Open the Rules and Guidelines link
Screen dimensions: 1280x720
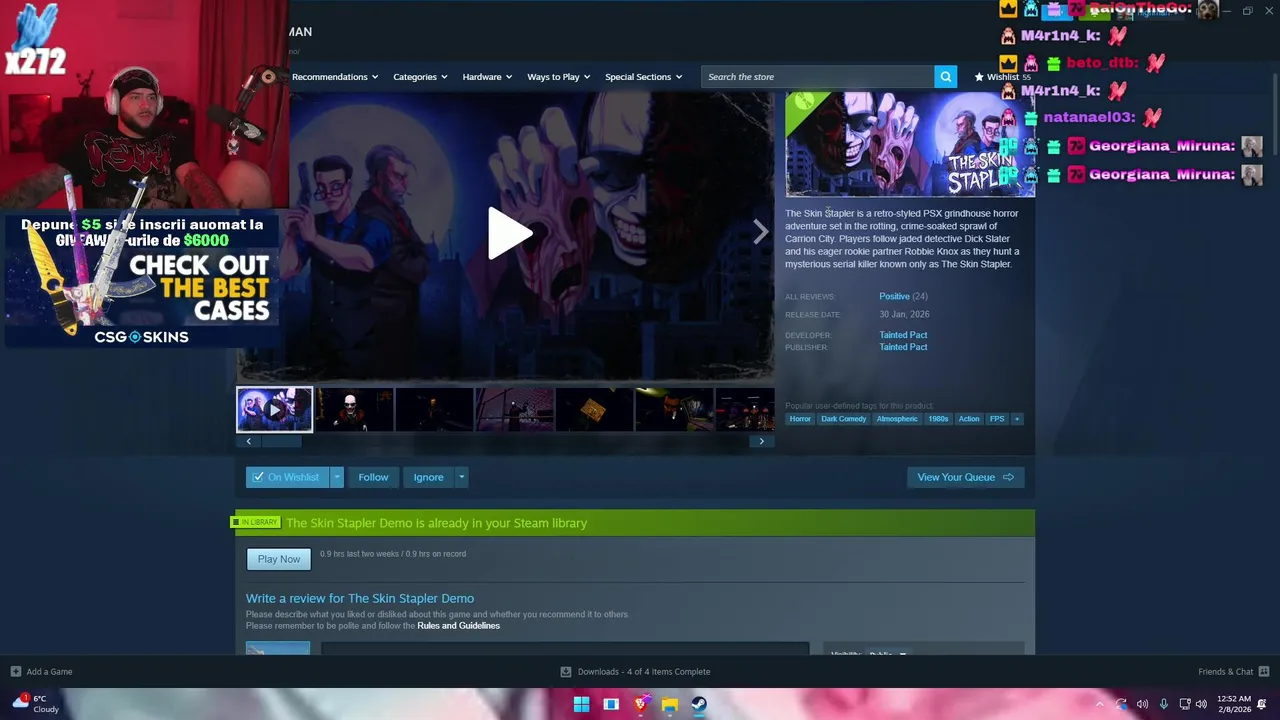pos(458,626)
